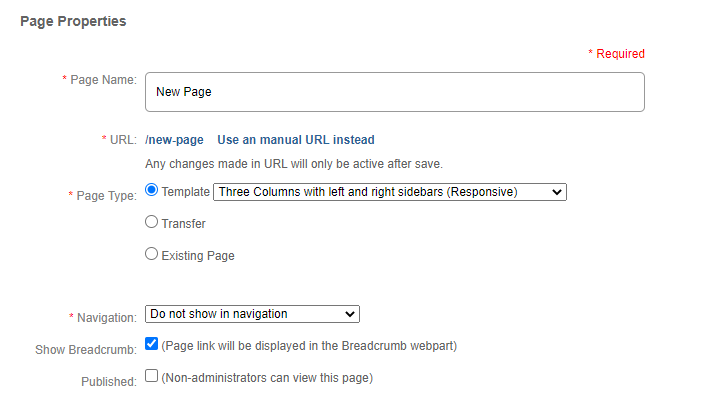Select the Existing Page radio button
The width and height of the screenshot is (723, 418).
[x=151, y=254]
